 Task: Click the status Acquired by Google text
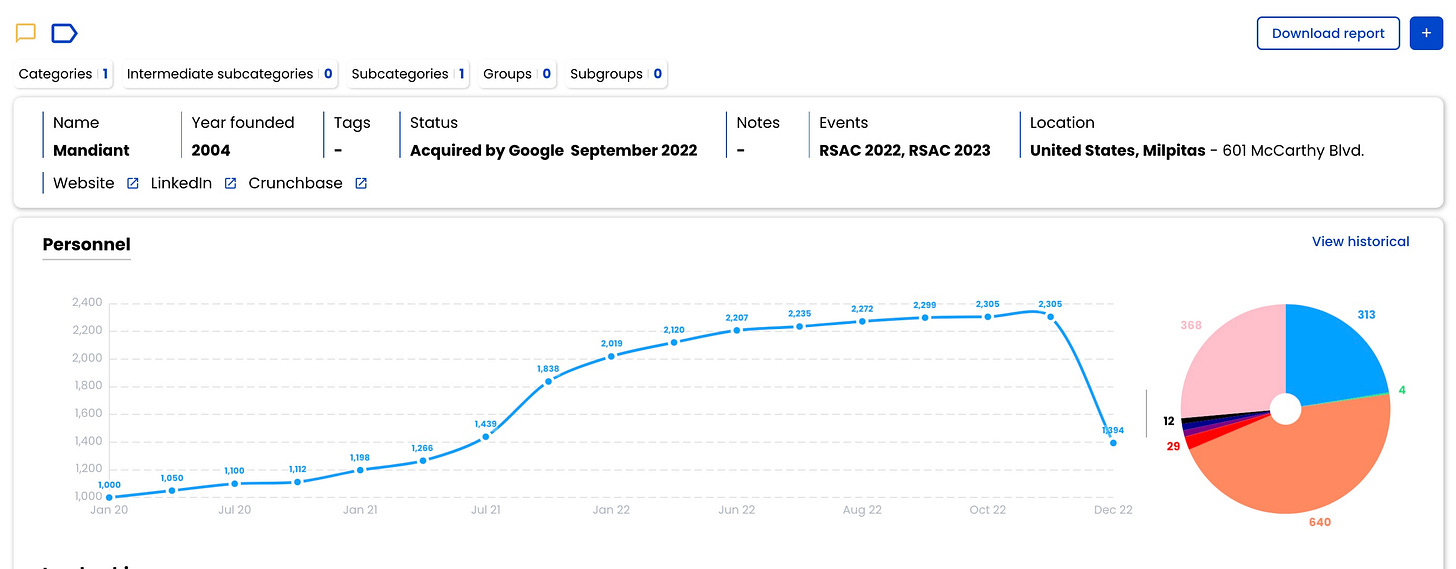point(487,150)
